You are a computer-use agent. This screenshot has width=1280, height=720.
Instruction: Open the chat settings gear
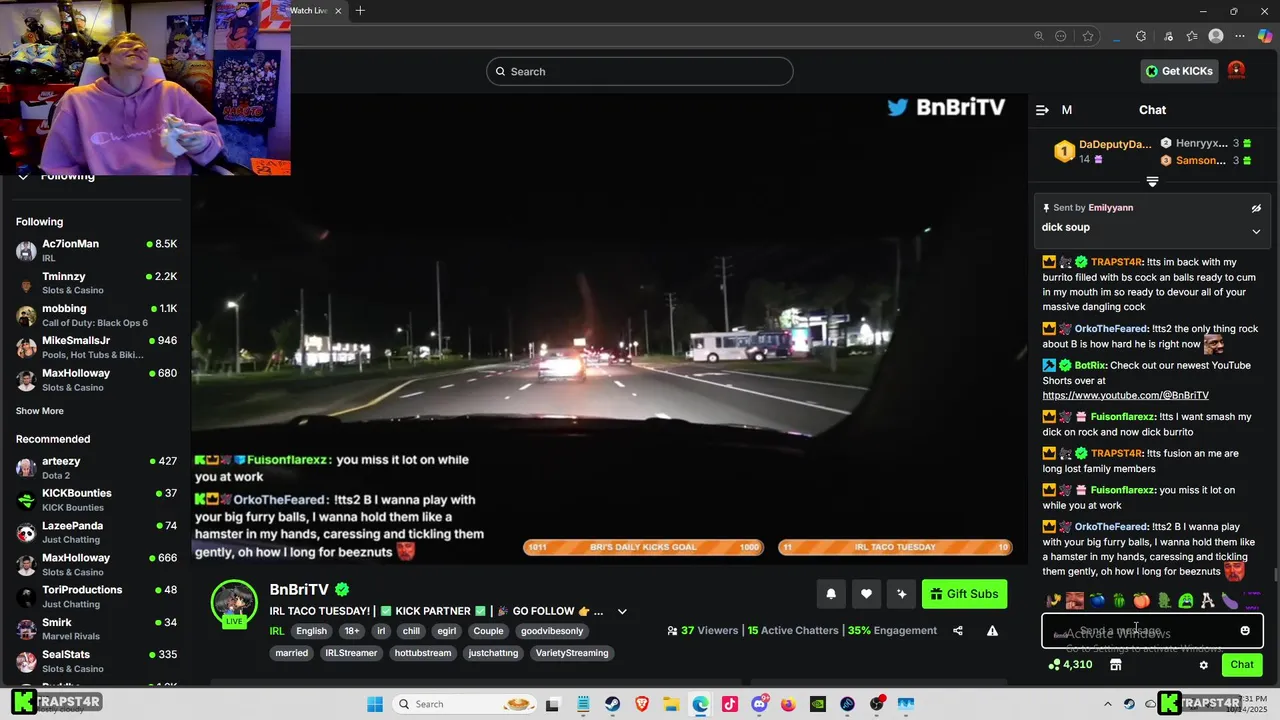coord(1204,665)
